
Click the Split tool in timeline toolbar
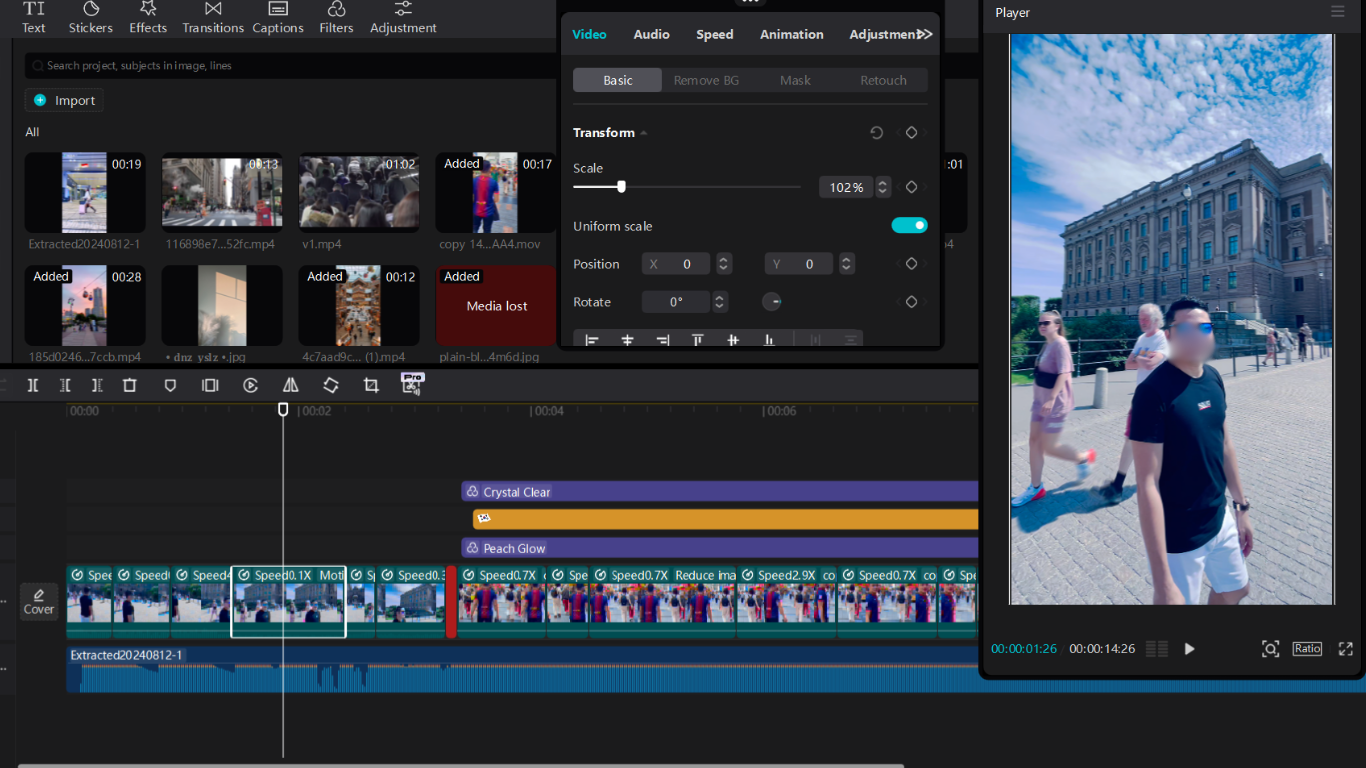point(33,385)
